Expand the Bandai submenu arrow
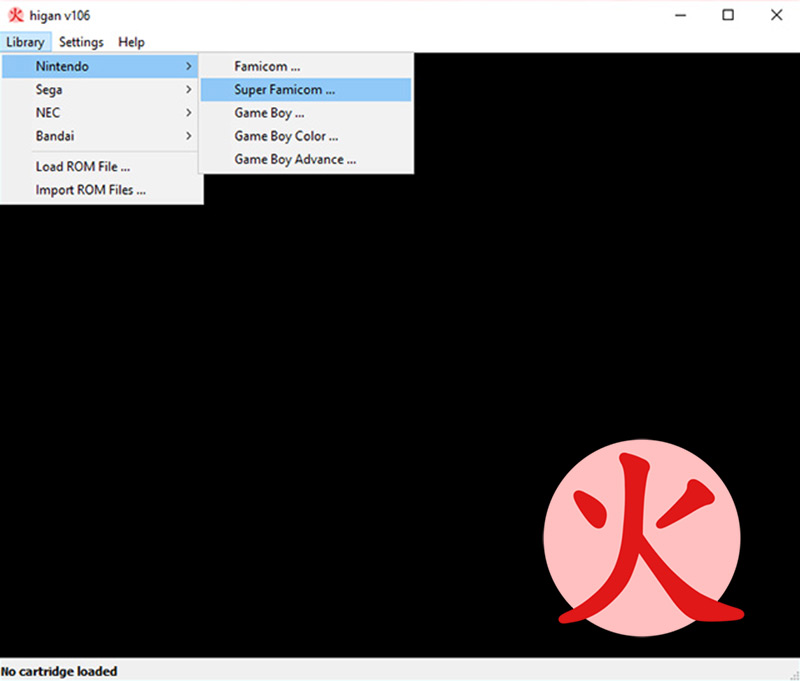Viewport: 800px width, 681px height. (x=188, y=136)
